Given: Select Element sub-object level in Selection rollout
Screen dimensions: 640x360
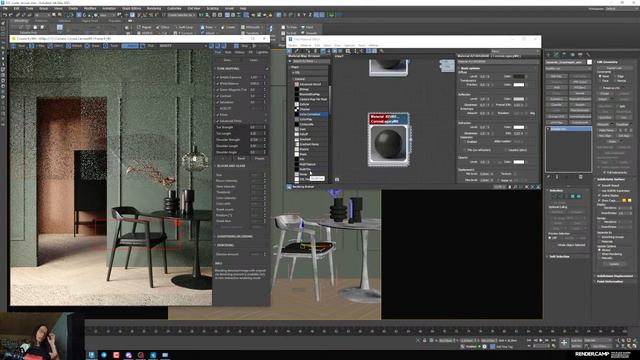Looking at the screenshot, I should click(579, 196).
